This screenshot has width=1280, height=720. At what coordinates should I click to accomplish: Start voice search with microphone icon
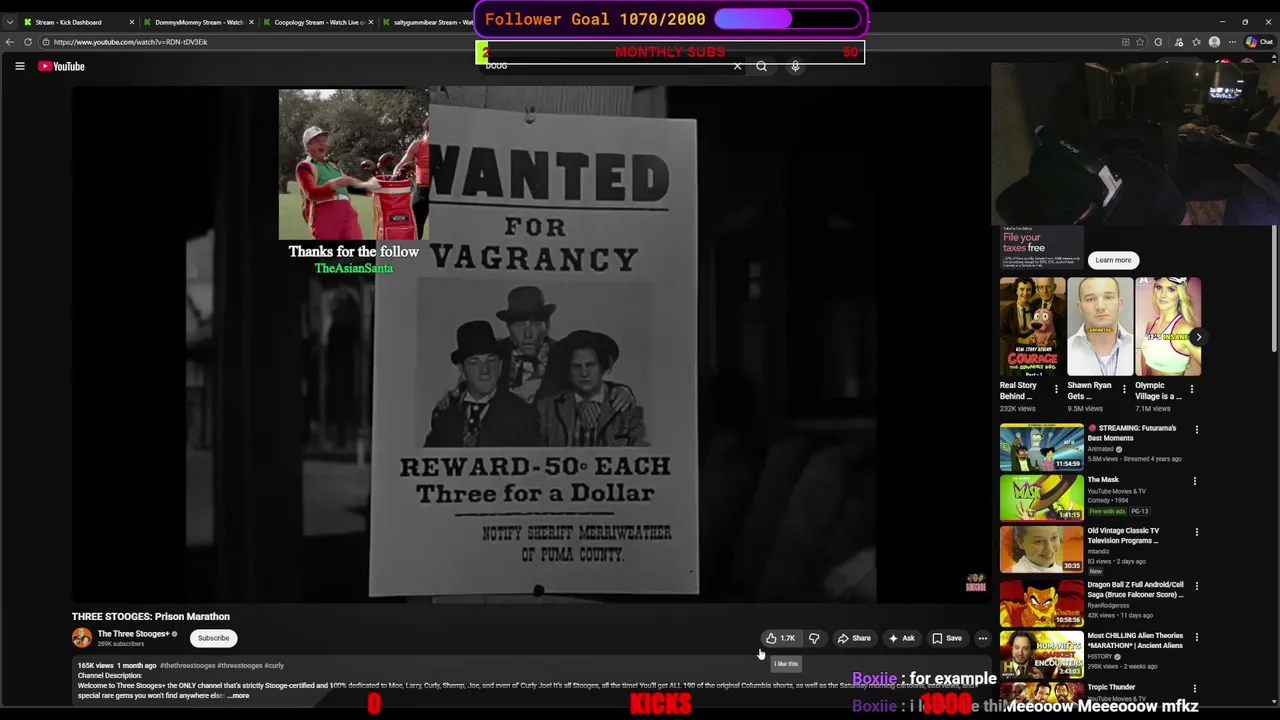(795, 66)
